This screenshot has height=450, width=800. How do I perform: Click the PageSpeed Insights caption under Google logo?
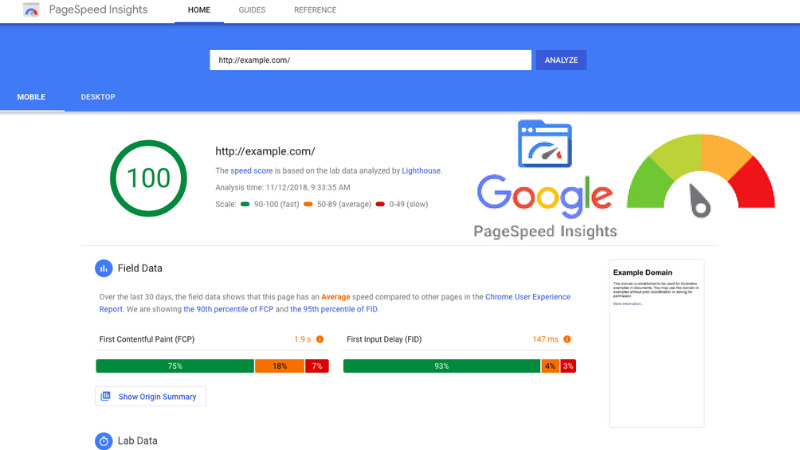tap(545, 231)
